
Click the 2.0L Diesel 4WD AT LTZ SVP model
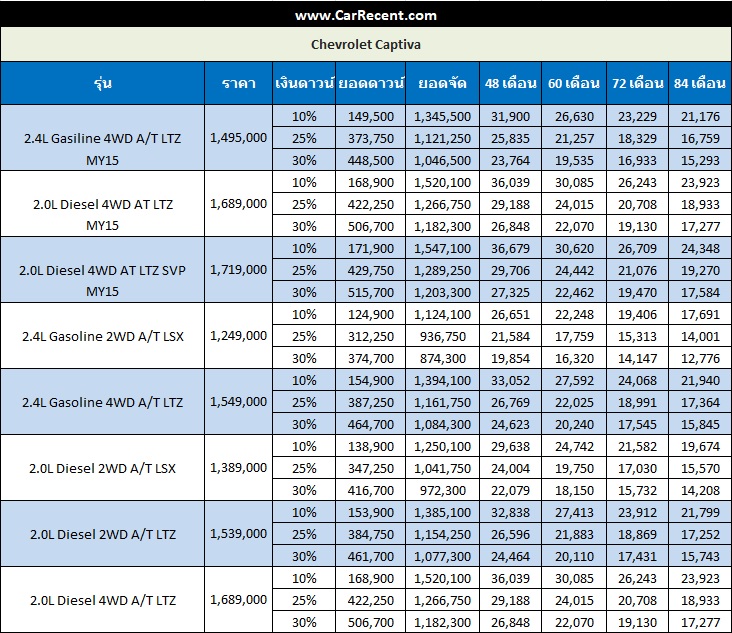(x=102, y=270)
